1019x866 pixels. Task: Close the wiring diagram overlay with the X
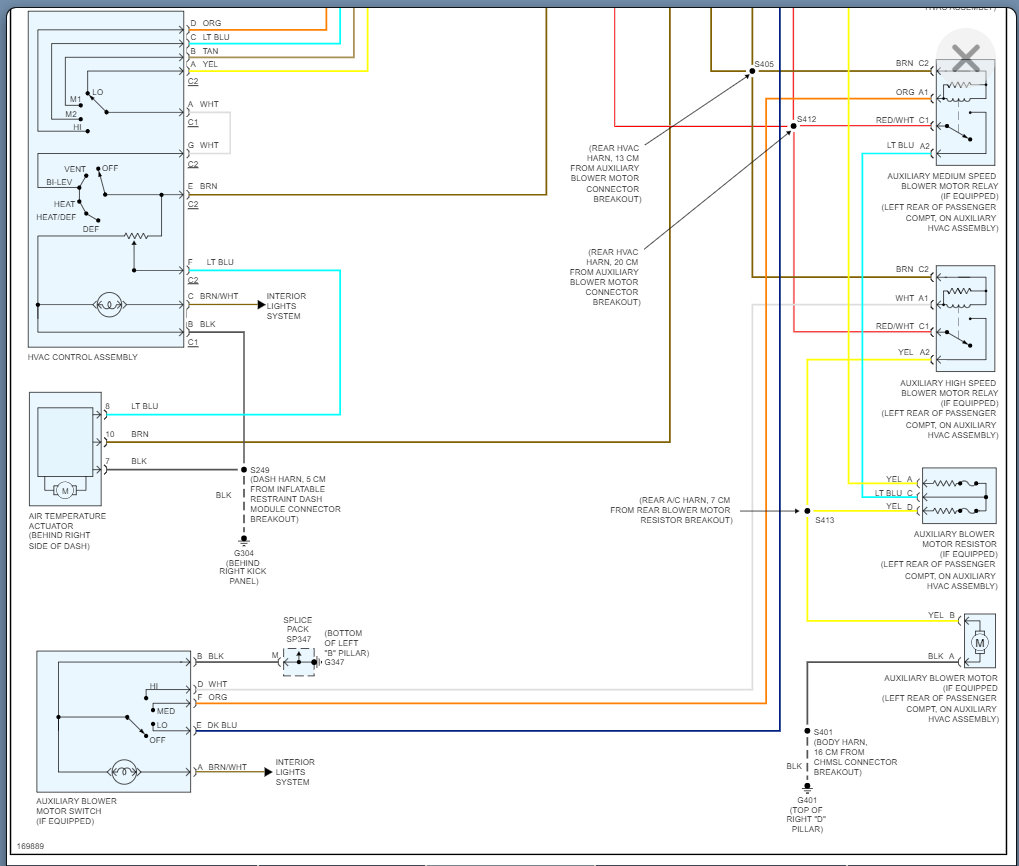966,58
